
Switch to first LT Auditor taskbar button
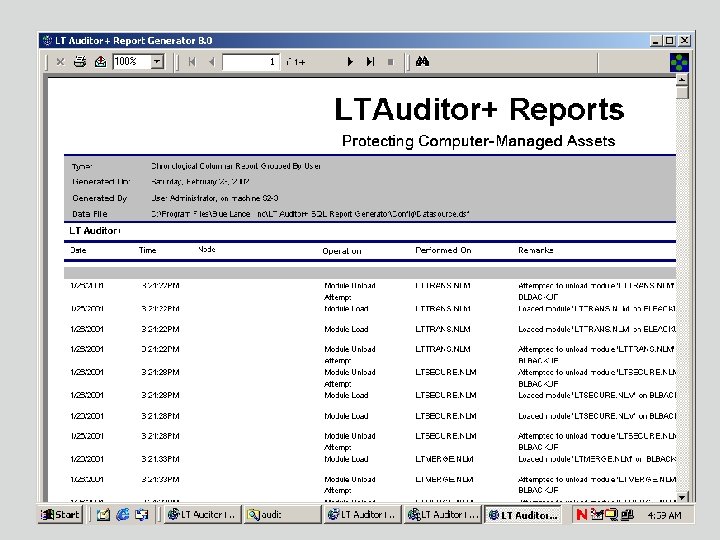(x=202, y=515)
